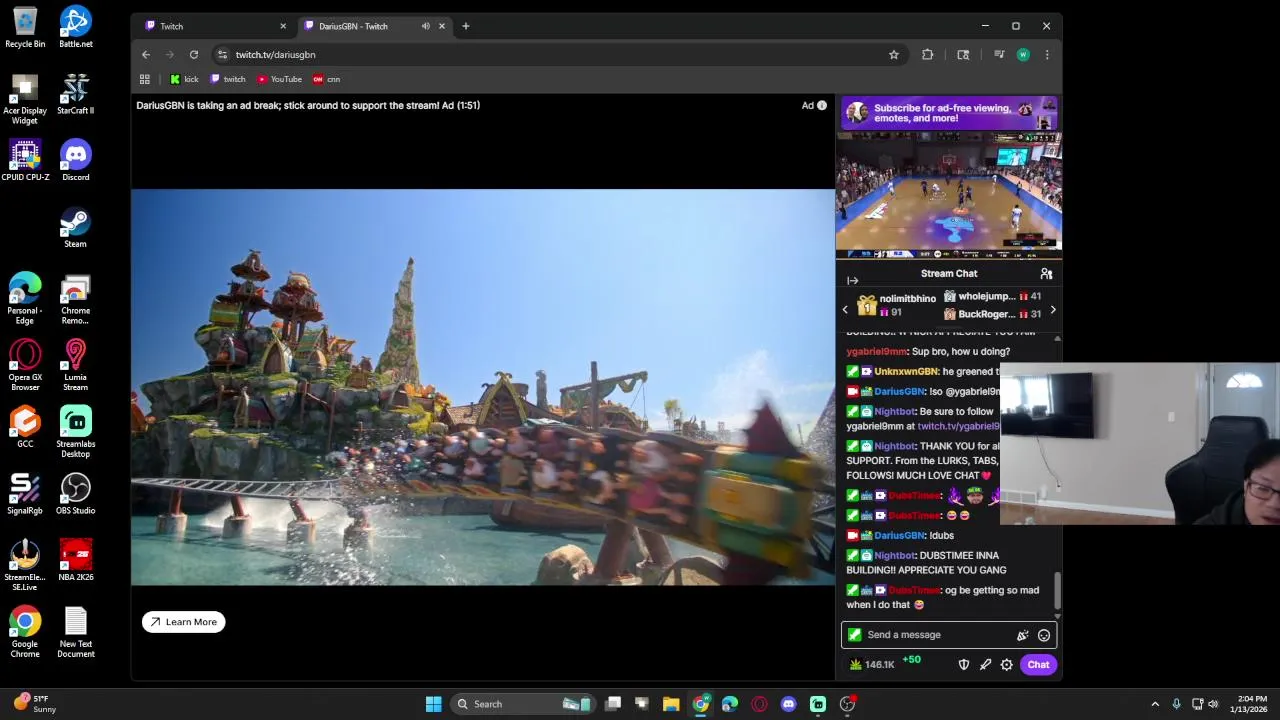Show next gift leaderboard entries

1052,310
